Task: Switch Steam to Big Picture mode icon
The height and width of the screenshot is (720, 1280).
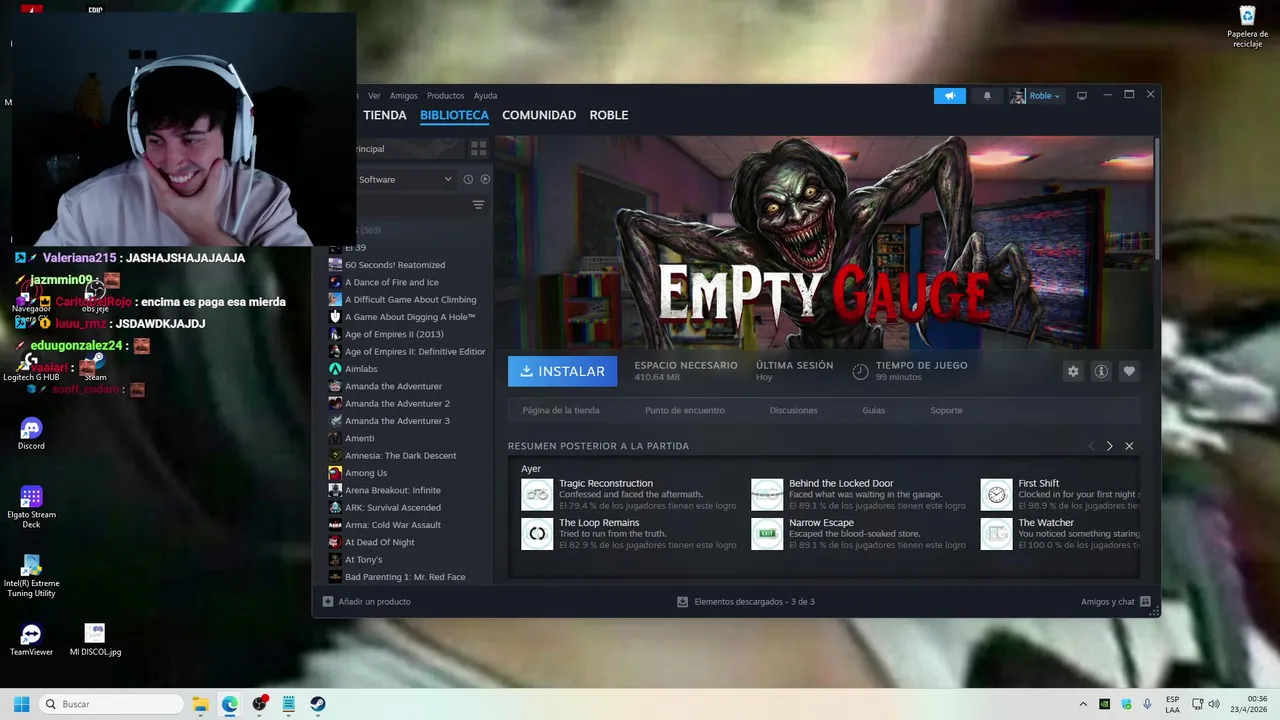Action: pyautogui.click(x=1081, y=96)
